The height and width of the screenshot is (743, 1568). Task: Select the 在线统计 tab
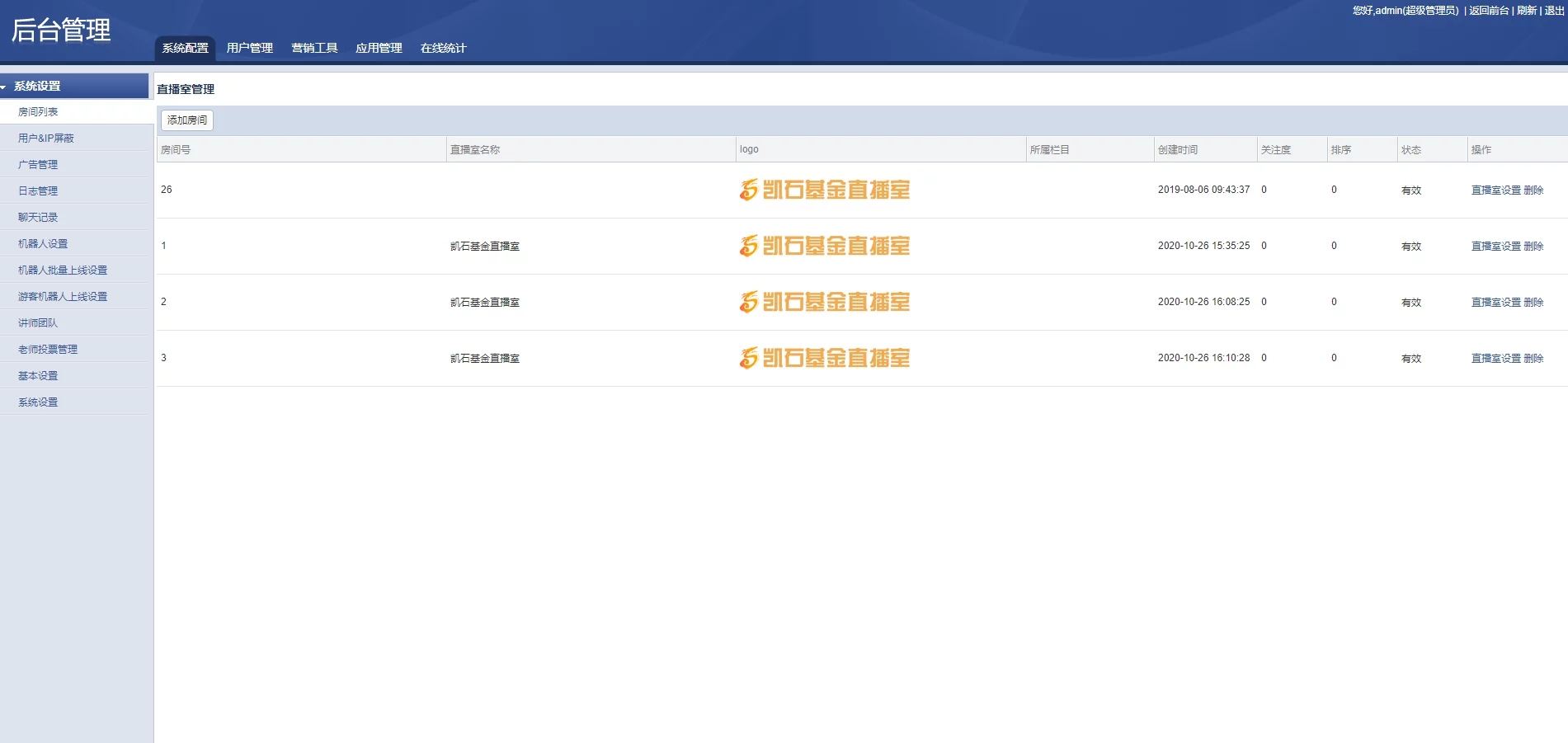[x=443, y=49]
